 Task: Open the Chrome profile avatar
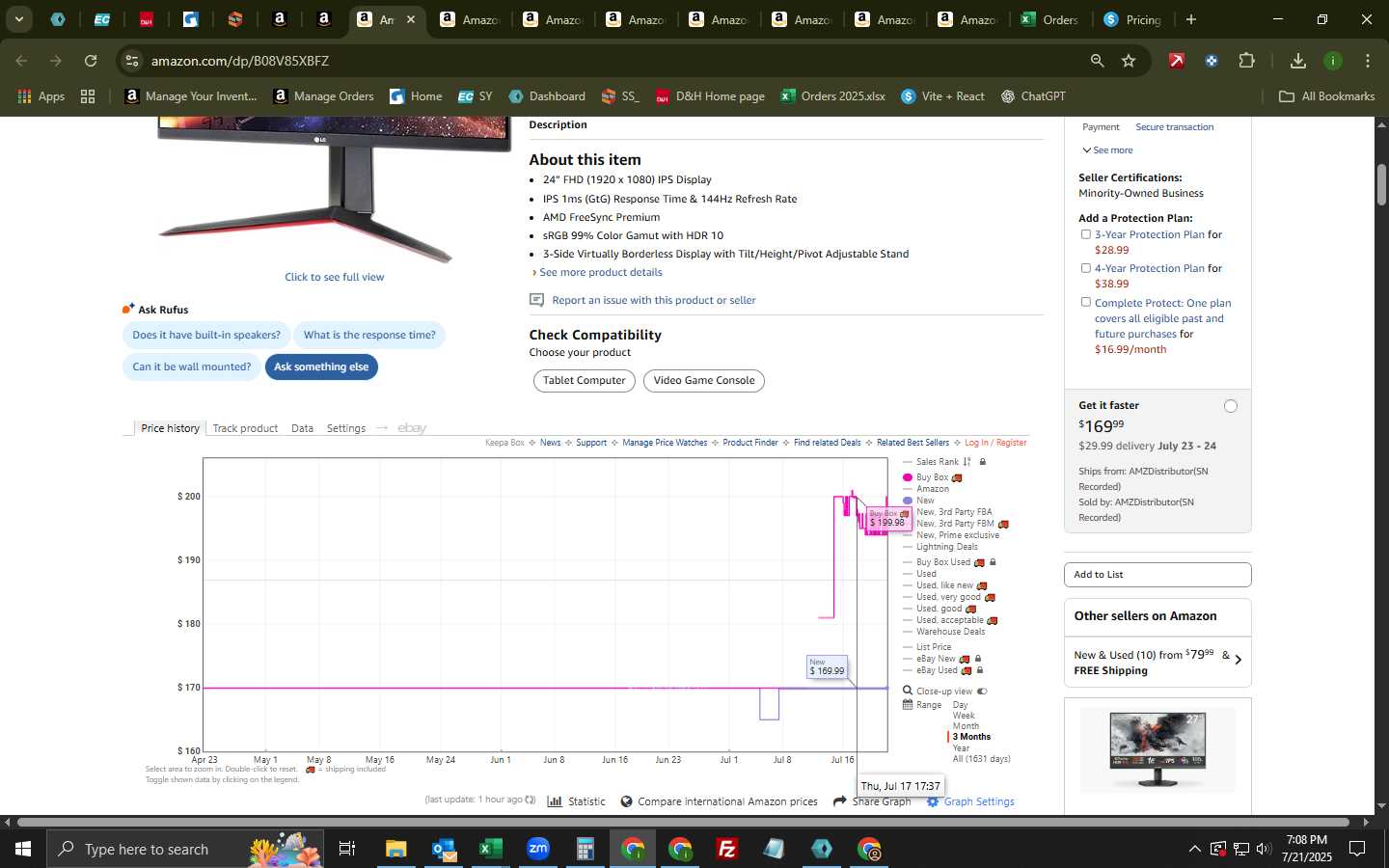pyautogui.click(x=1333, y=61)
